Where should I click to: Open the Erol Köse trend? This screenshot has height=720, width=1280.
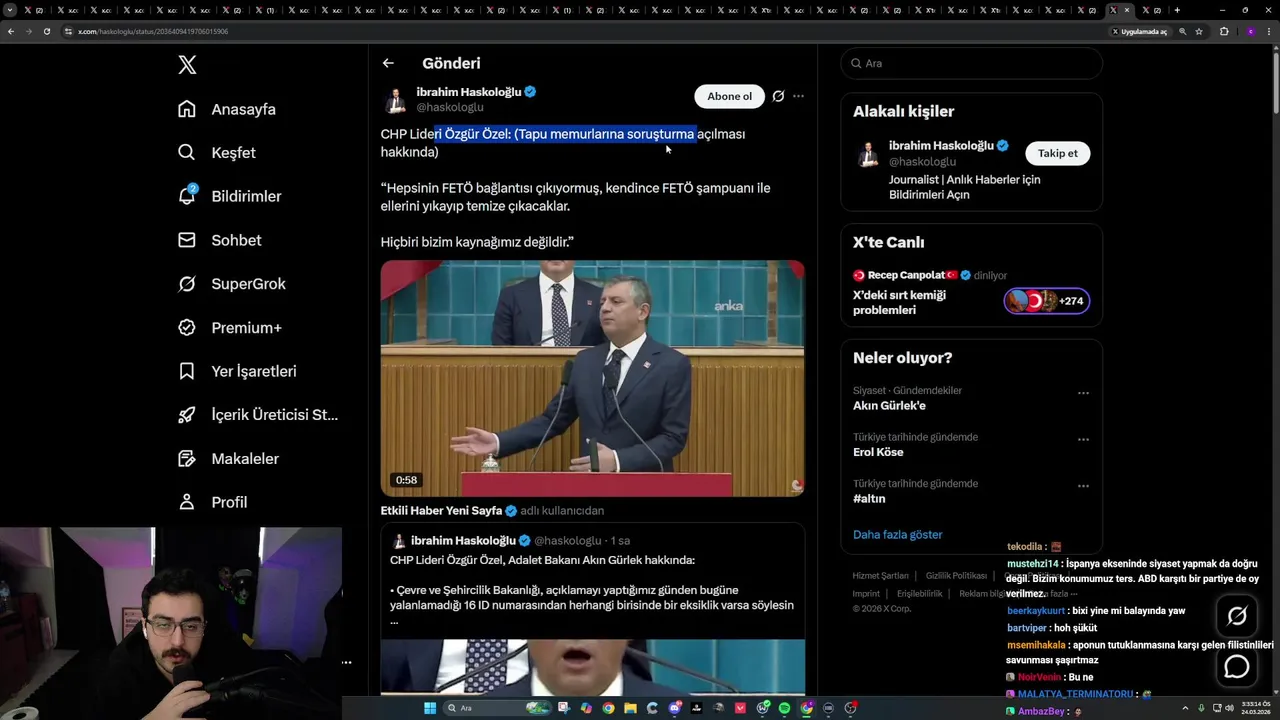click(878, 453)
